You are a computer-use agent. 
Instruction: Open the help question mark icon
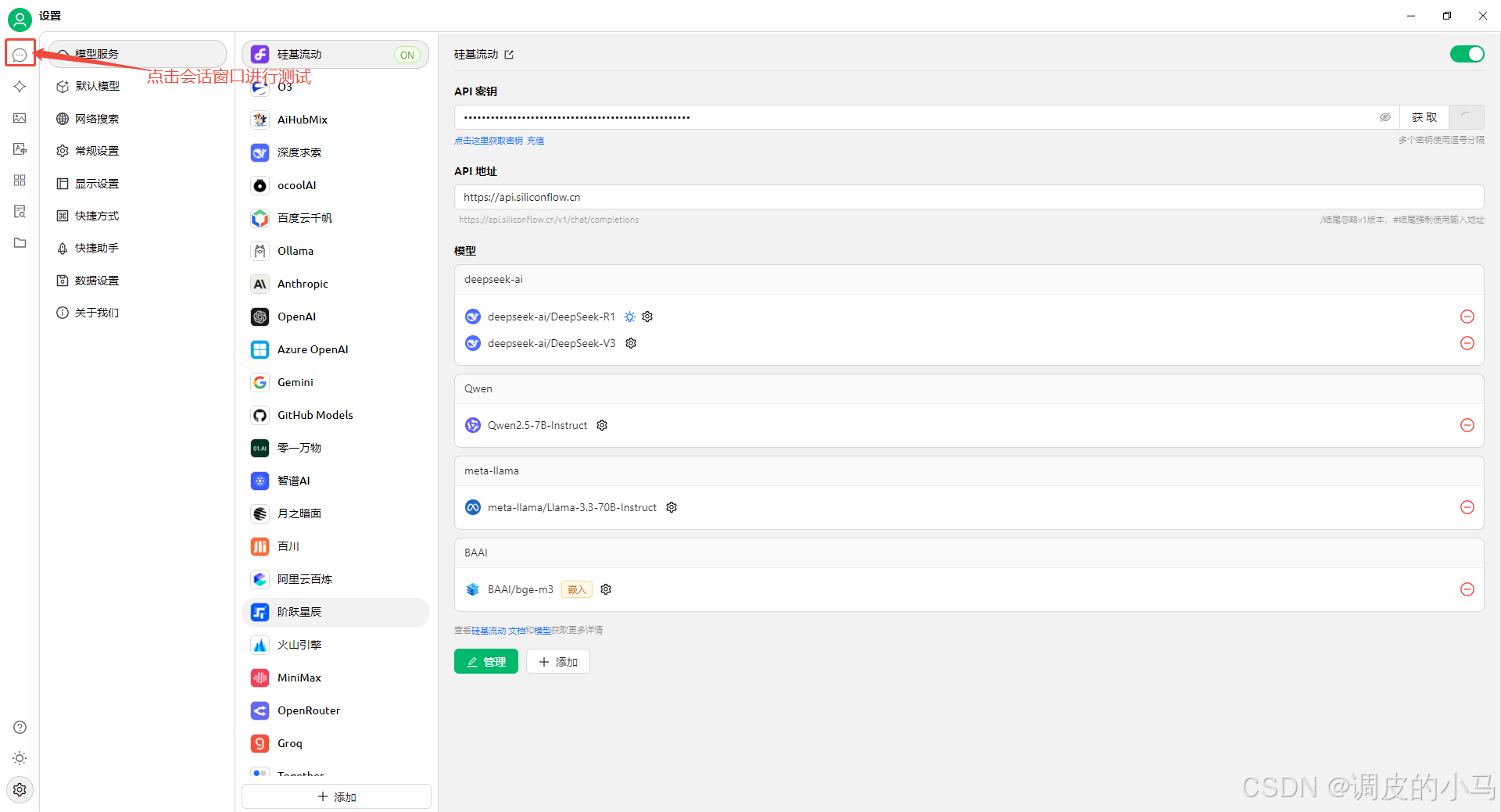click(20, 727)
